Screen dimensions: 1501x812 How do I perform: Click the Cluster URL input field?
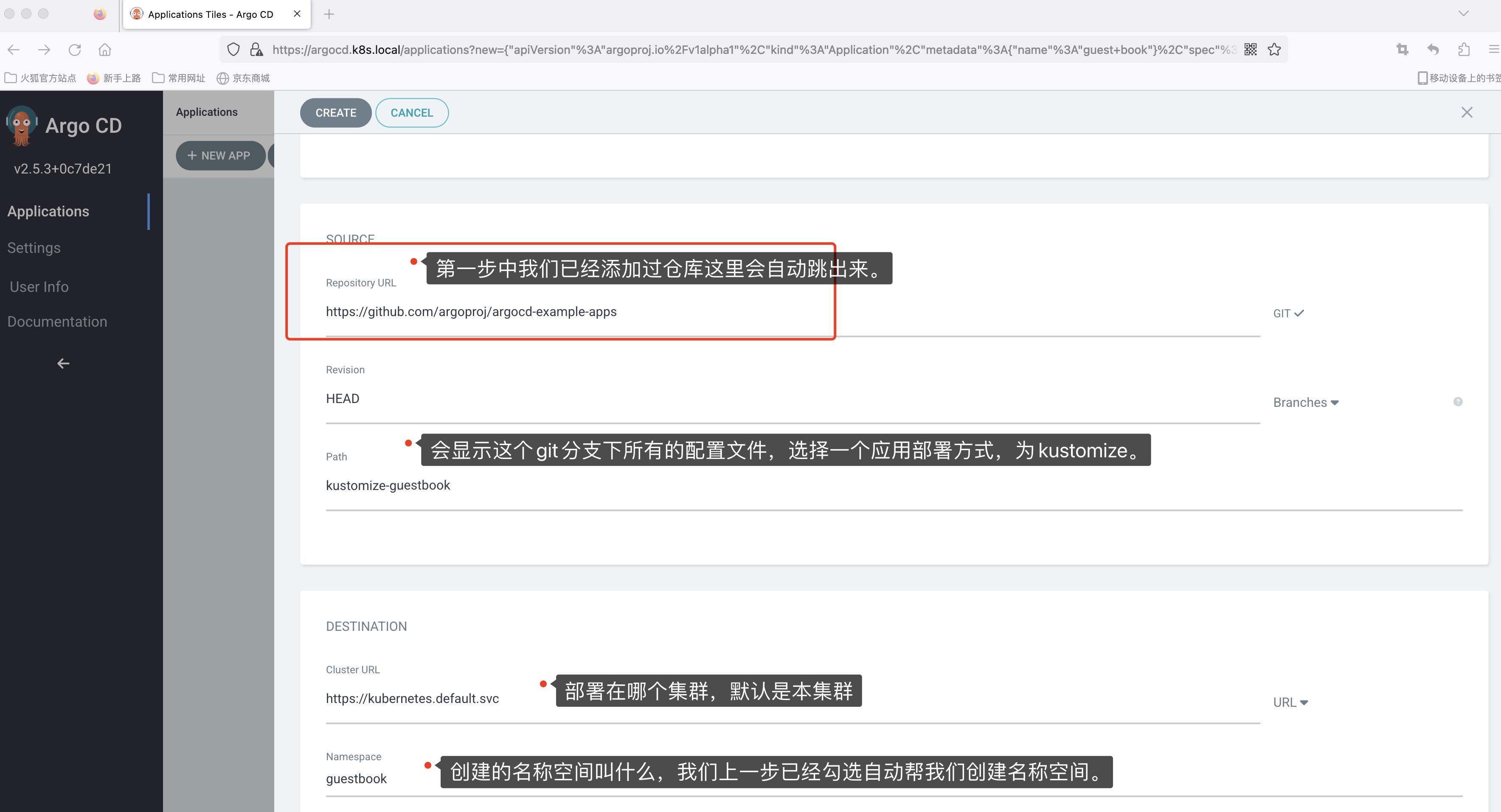pyautogui.click(x=793, y=699)
